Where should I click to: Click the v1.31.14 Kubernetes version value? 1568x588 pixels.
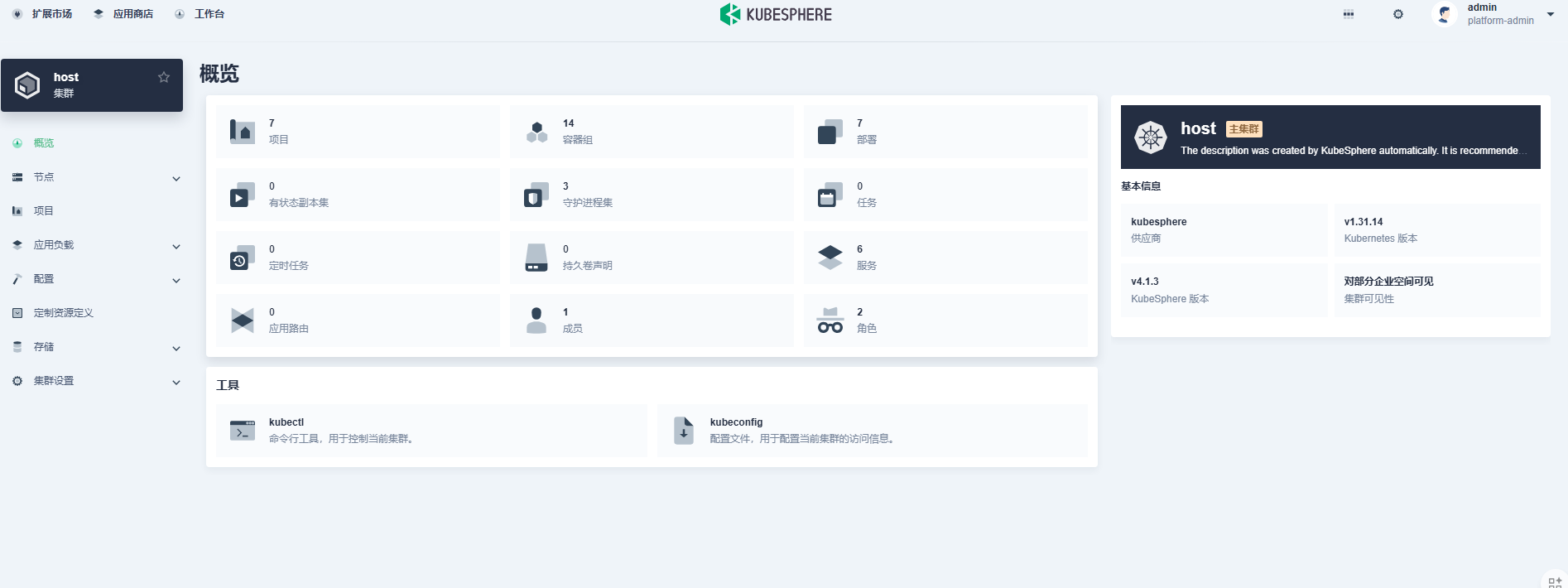(1364, 222)
